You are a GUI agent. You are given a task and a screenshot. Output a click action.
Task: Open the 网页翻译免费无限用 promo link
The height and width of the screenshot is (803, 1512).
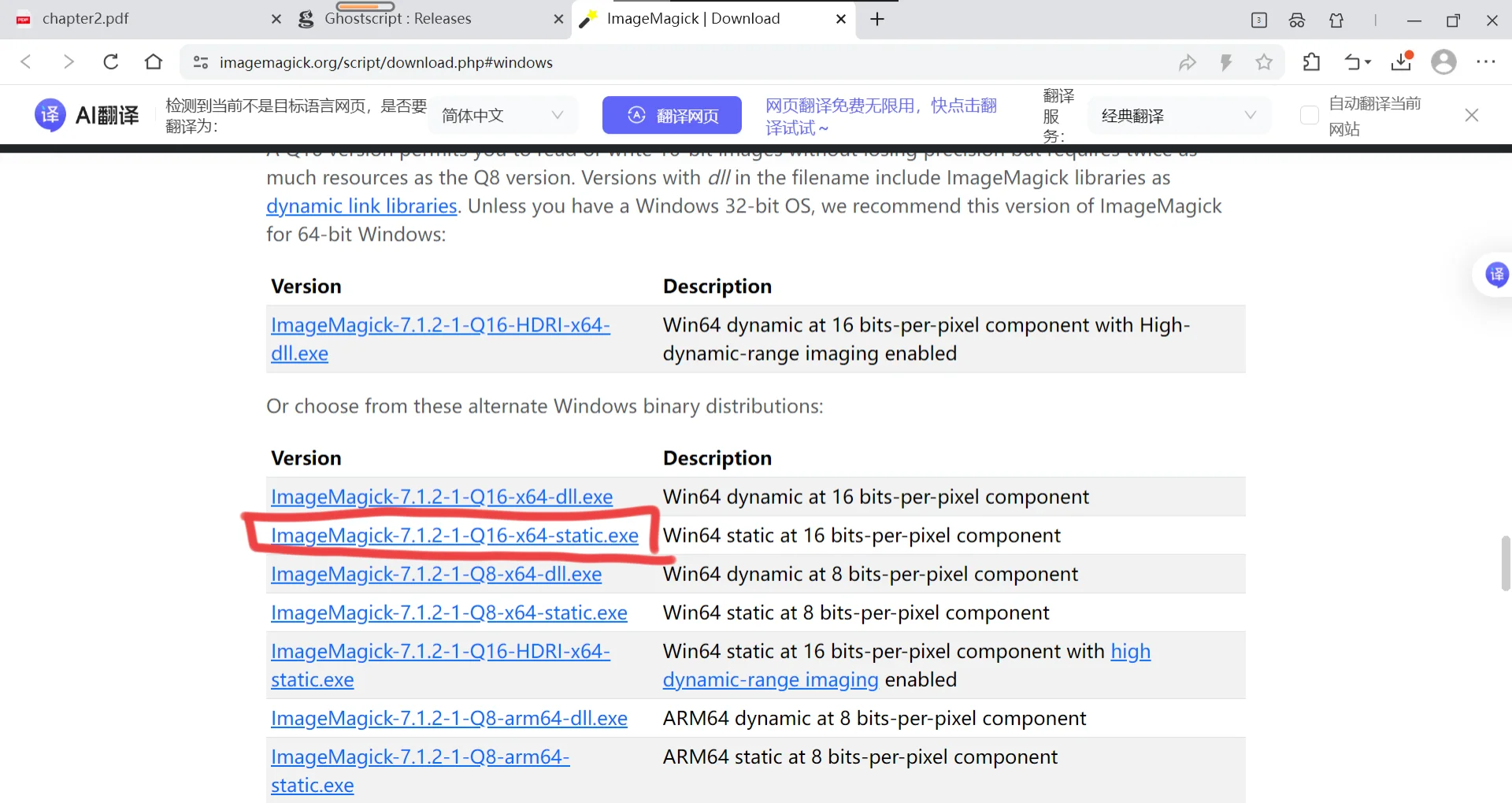(x=881, y=117)
